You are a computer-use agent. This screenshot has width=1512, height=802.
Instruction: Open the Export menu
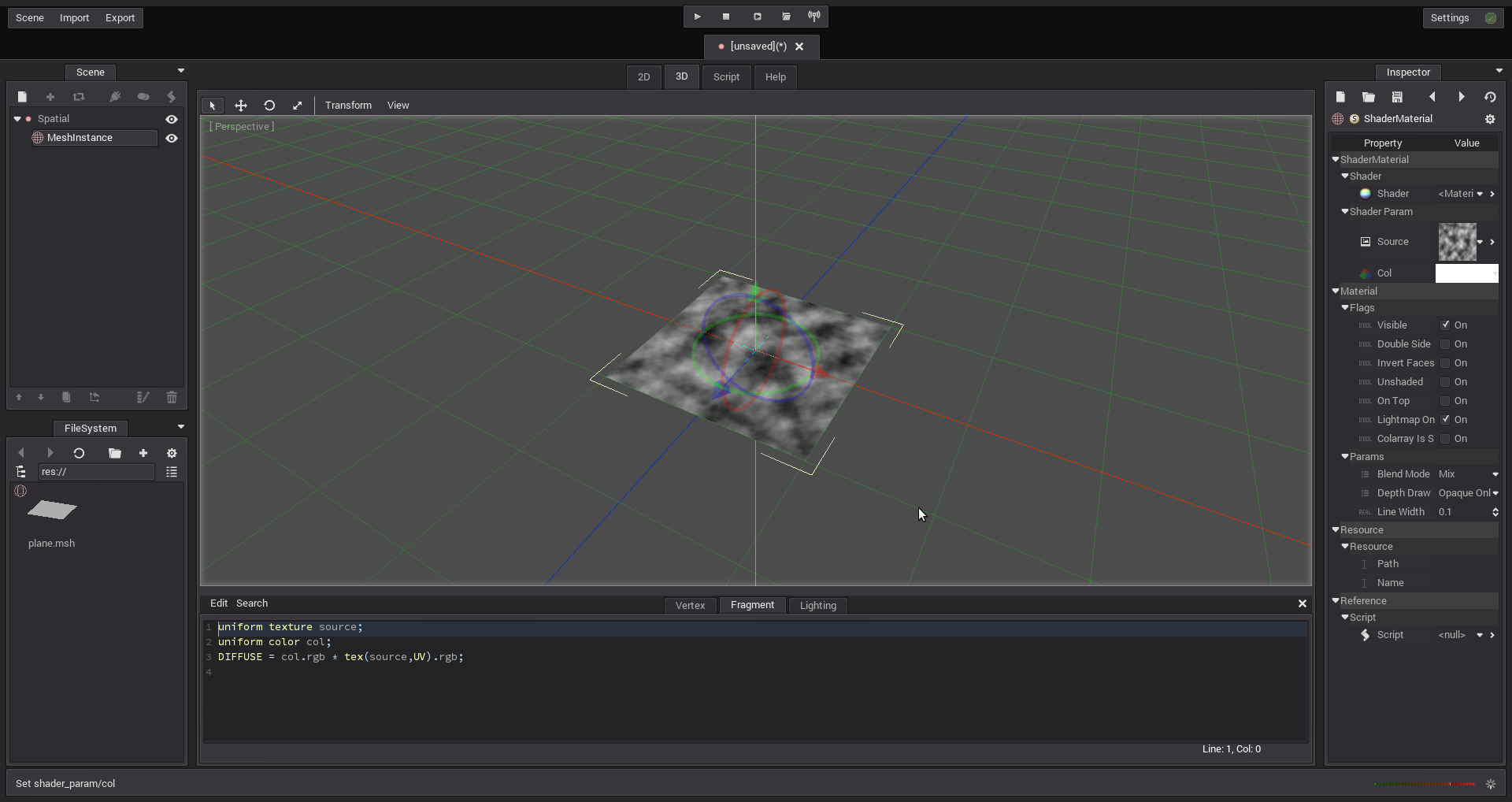coord(120,17)
